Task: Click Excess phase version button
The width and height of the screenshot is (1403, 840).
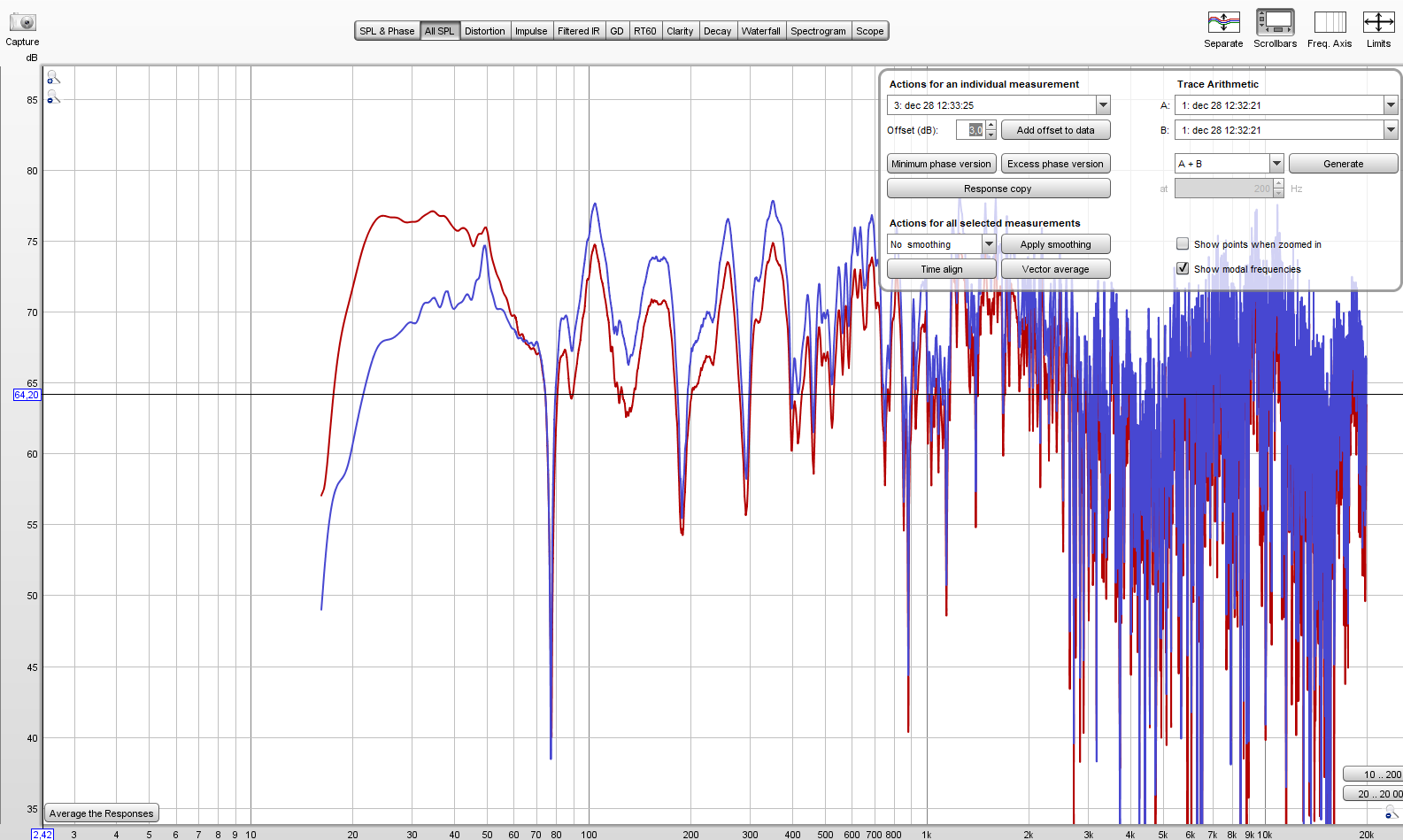Action: pos(1055,164)
